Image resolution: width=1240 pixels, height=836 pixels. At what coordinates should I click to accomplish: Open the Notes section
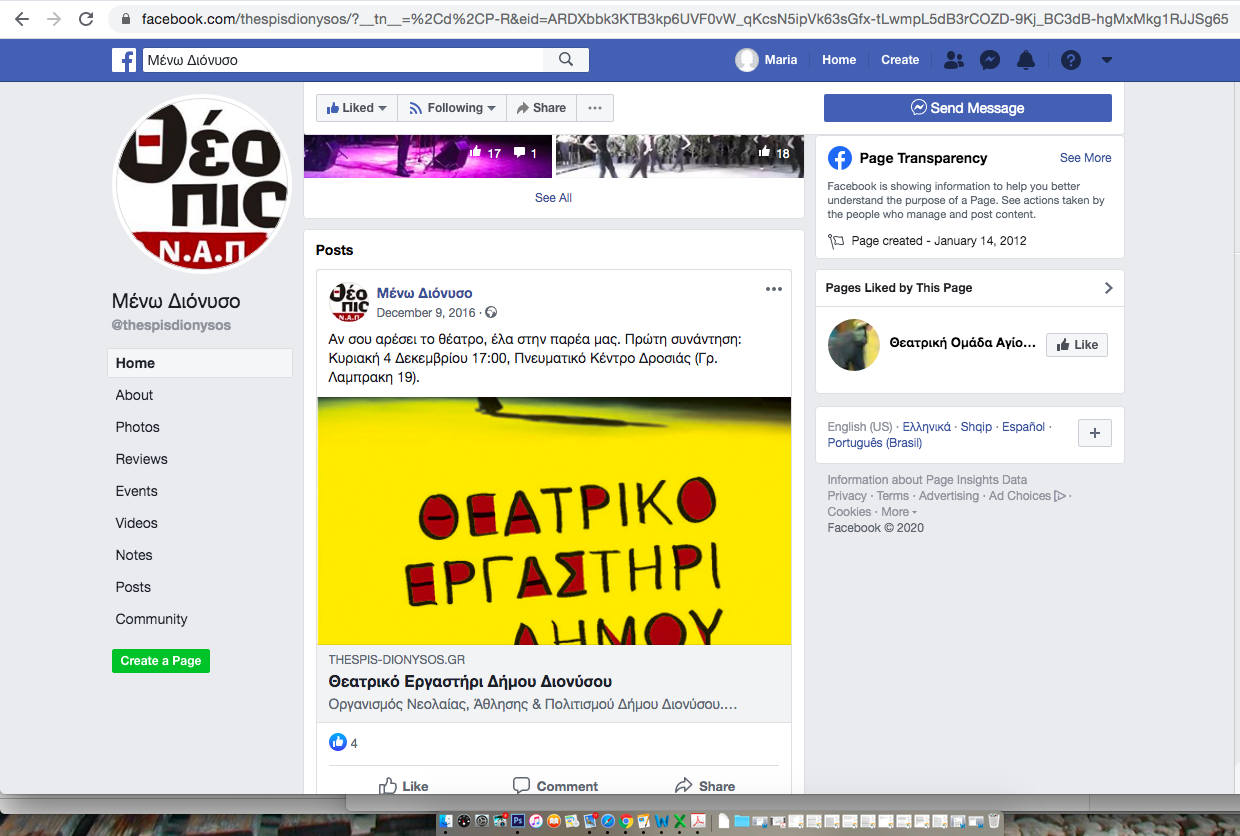click(134, 555)
